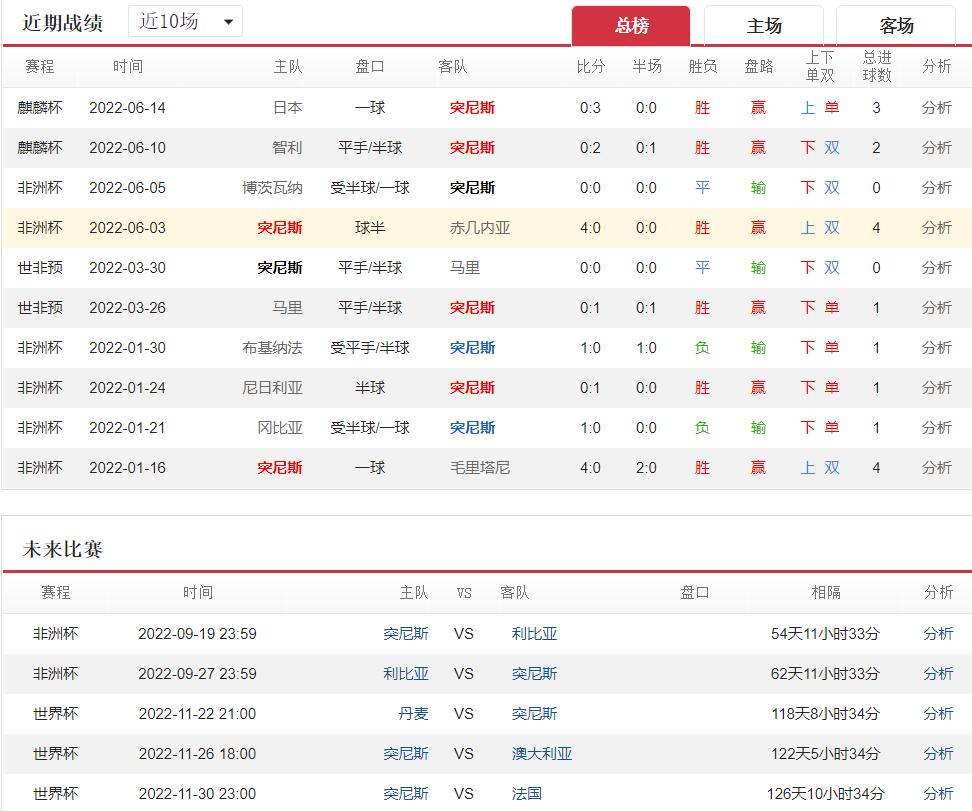This screenshot has width=972, height=811.
Task: Click home team 博茨瓦纳
Action: pyautogui.click(x=273, y=188)
